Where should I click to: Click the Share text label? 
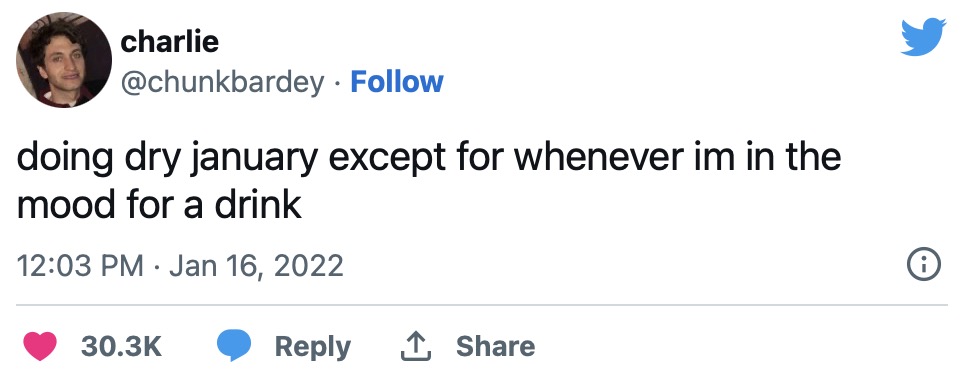(x=495, y=346)
